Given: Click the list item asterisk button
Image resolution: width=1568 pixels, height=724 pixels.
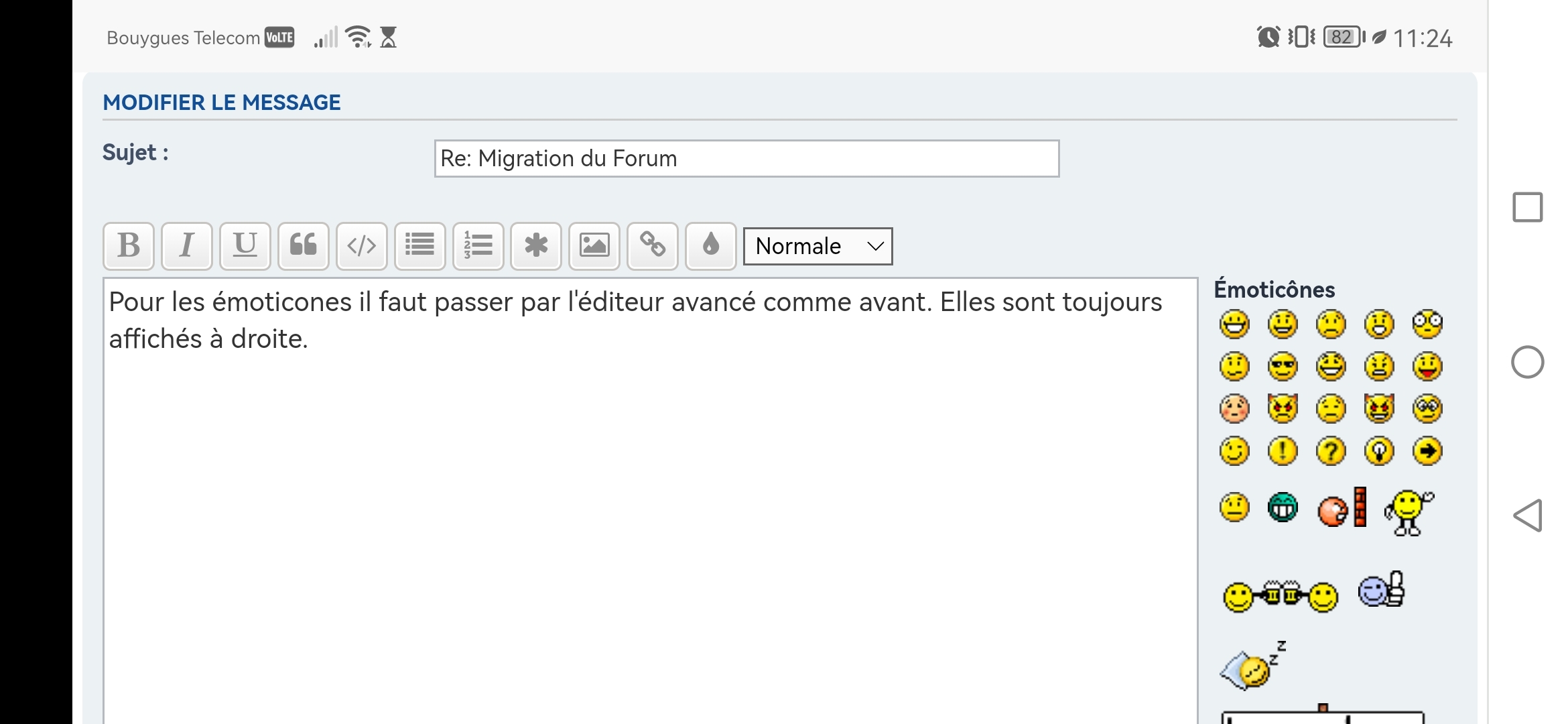Looking at the screenshot, I should pyautogui.click(x=536, y=246).
